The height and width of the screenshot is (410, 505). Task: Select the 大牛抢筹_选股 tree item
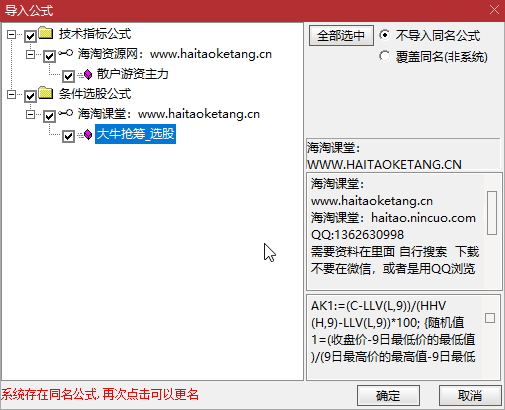tap(135, 134)
